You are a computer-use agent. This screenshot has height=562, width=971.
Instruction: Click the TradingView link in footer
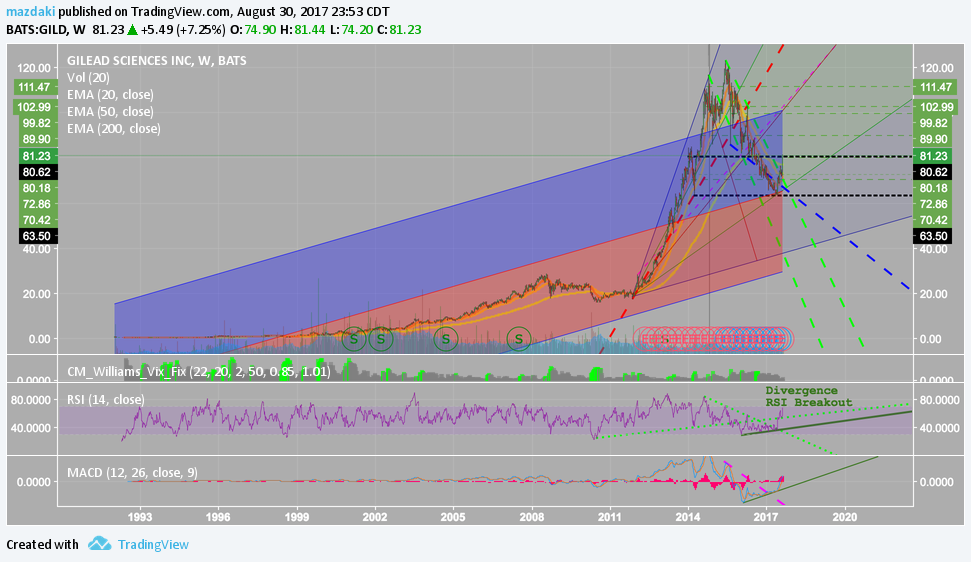click(153, 545)
